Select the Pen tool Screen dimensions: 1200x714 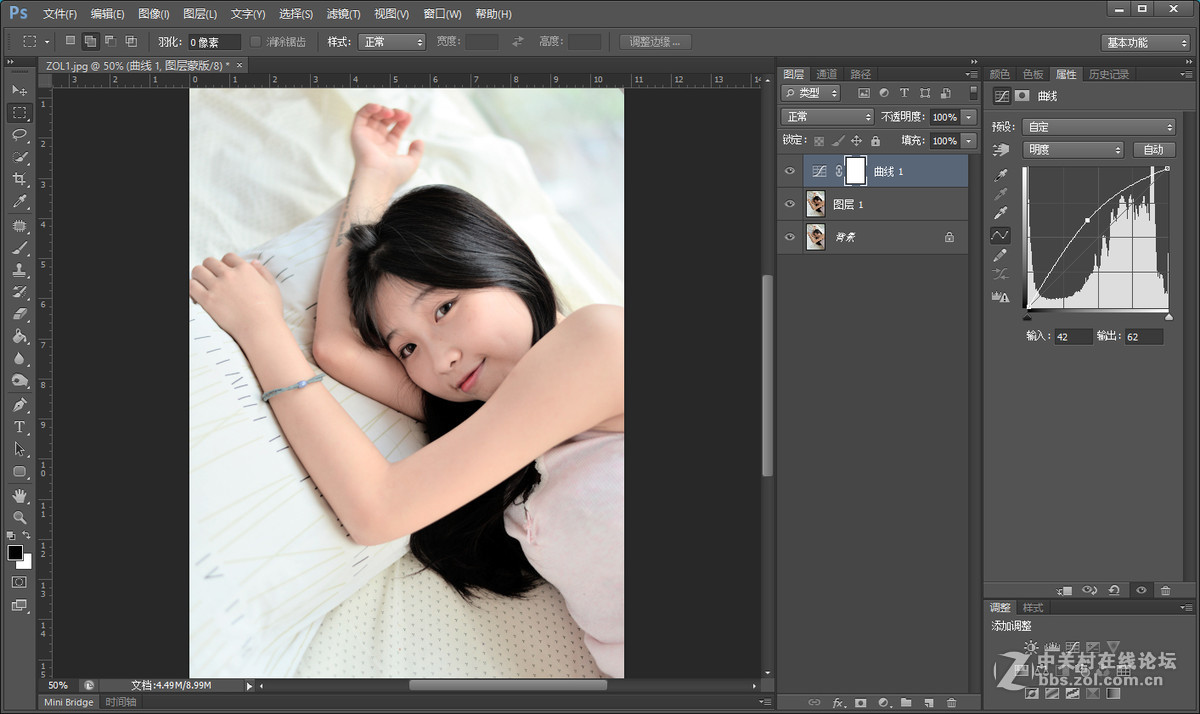(19, 405)
